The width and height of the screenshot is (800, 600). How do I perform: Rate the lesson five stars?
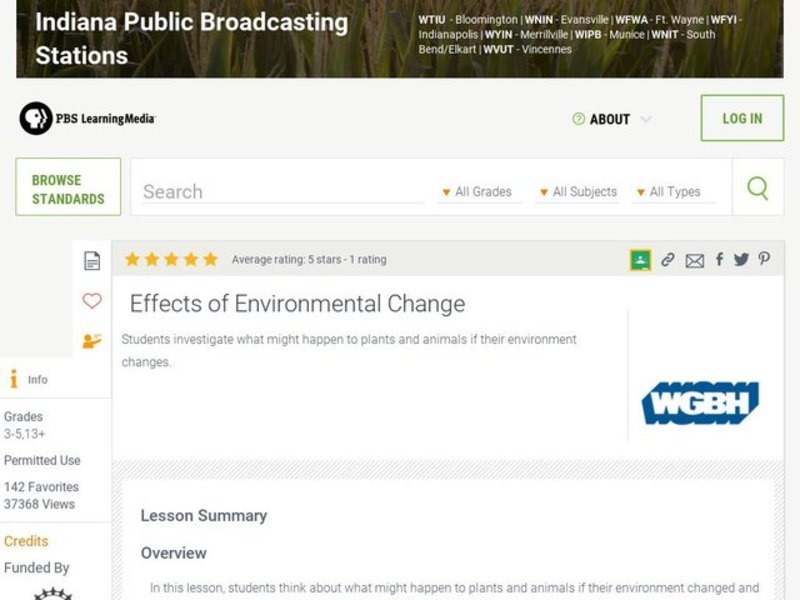click(210, 259)
